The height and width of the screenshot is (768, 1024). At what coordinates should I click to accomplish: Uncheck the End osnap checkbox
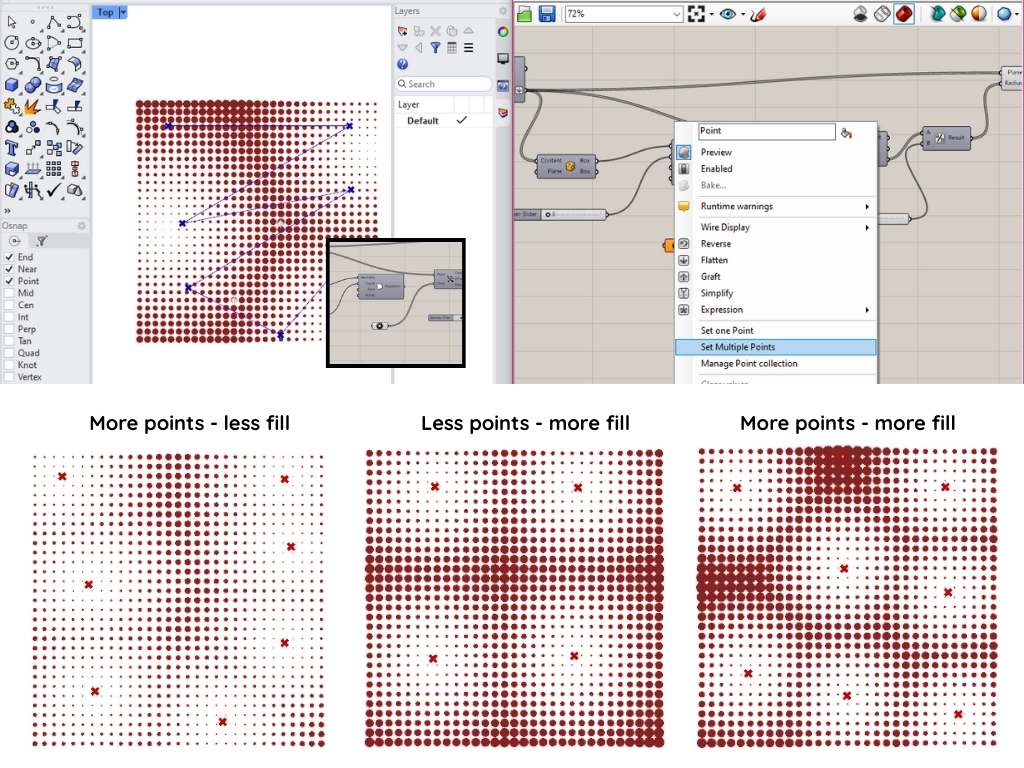(x=9, y=257)
